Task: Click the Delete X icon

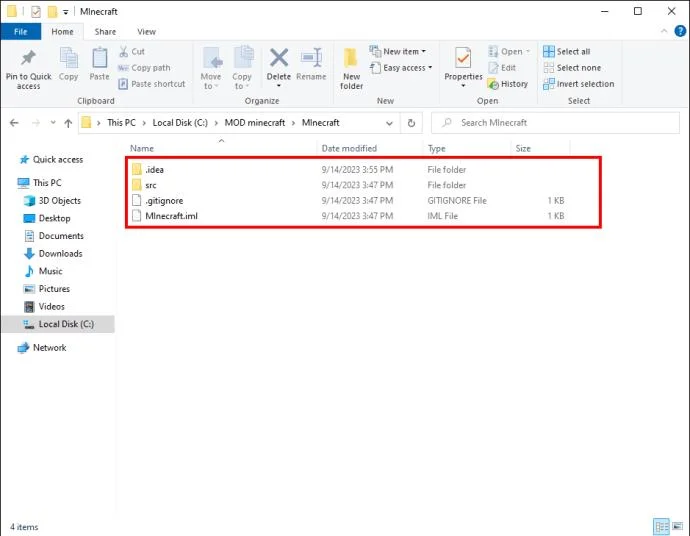Action: (x=279, y=59)
